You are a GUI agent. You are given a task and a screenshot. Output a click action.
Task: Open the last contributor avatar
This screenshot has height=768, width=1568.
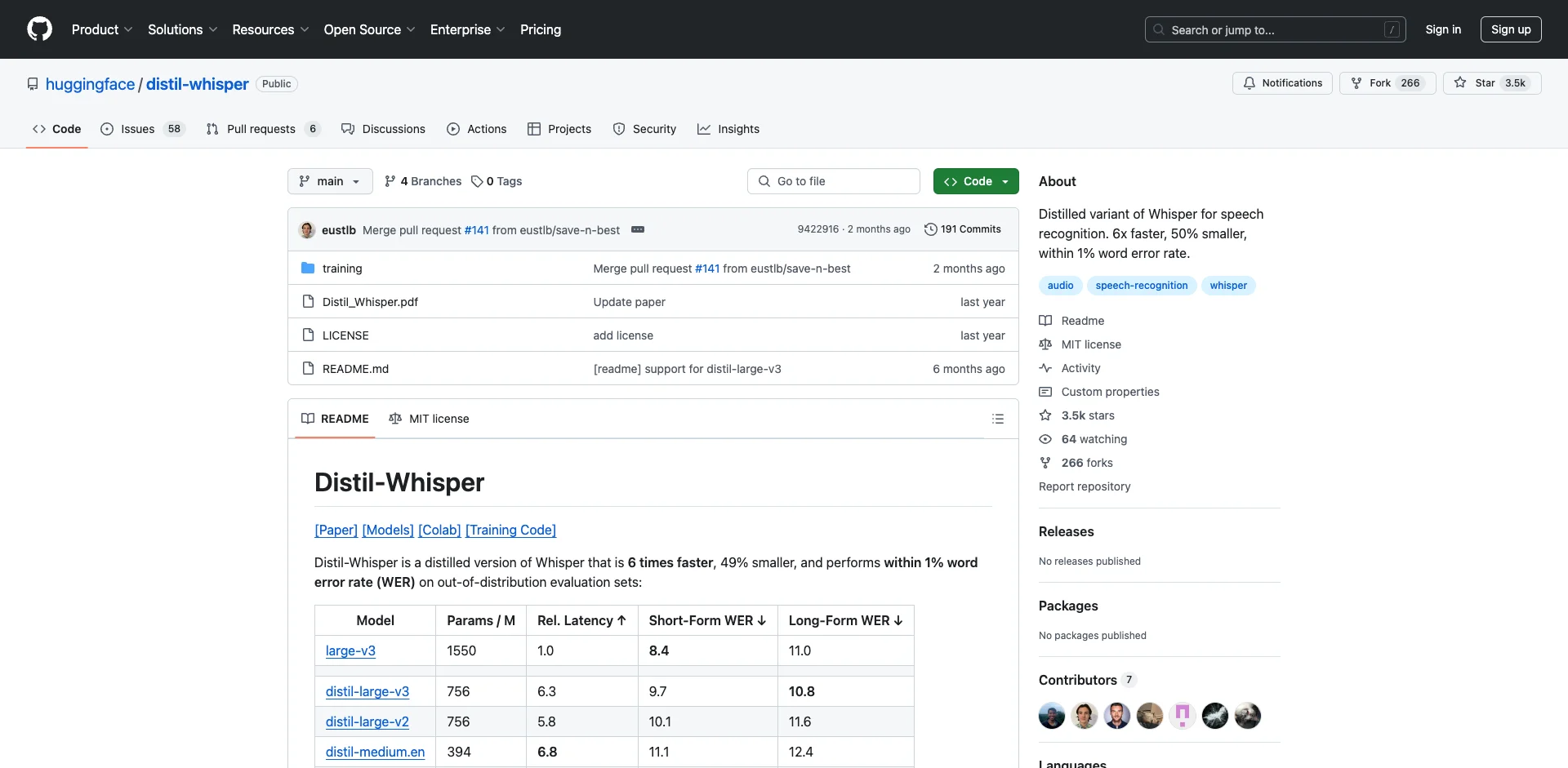(x=1248, y=716)
